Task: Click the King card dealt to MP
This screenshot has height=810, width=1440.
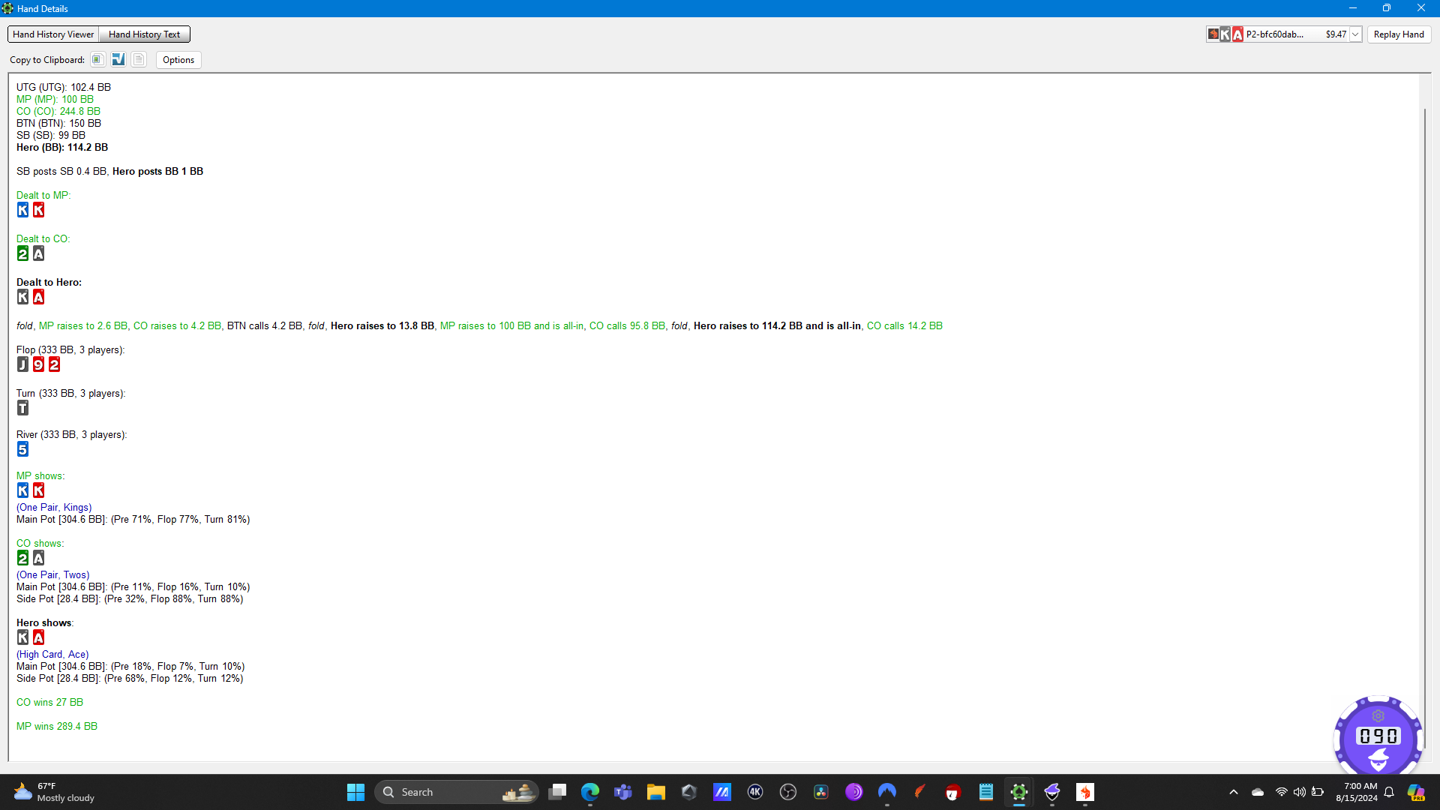Action: tap(23, 210)
